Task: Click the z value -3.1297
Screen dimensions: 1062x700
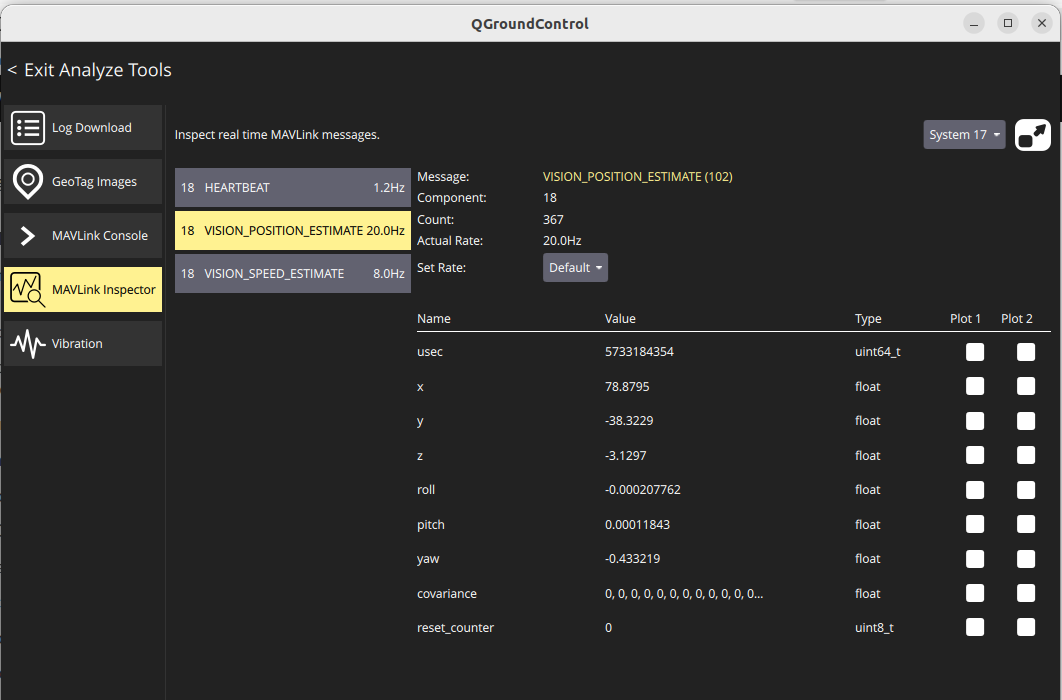Action: 626,456
